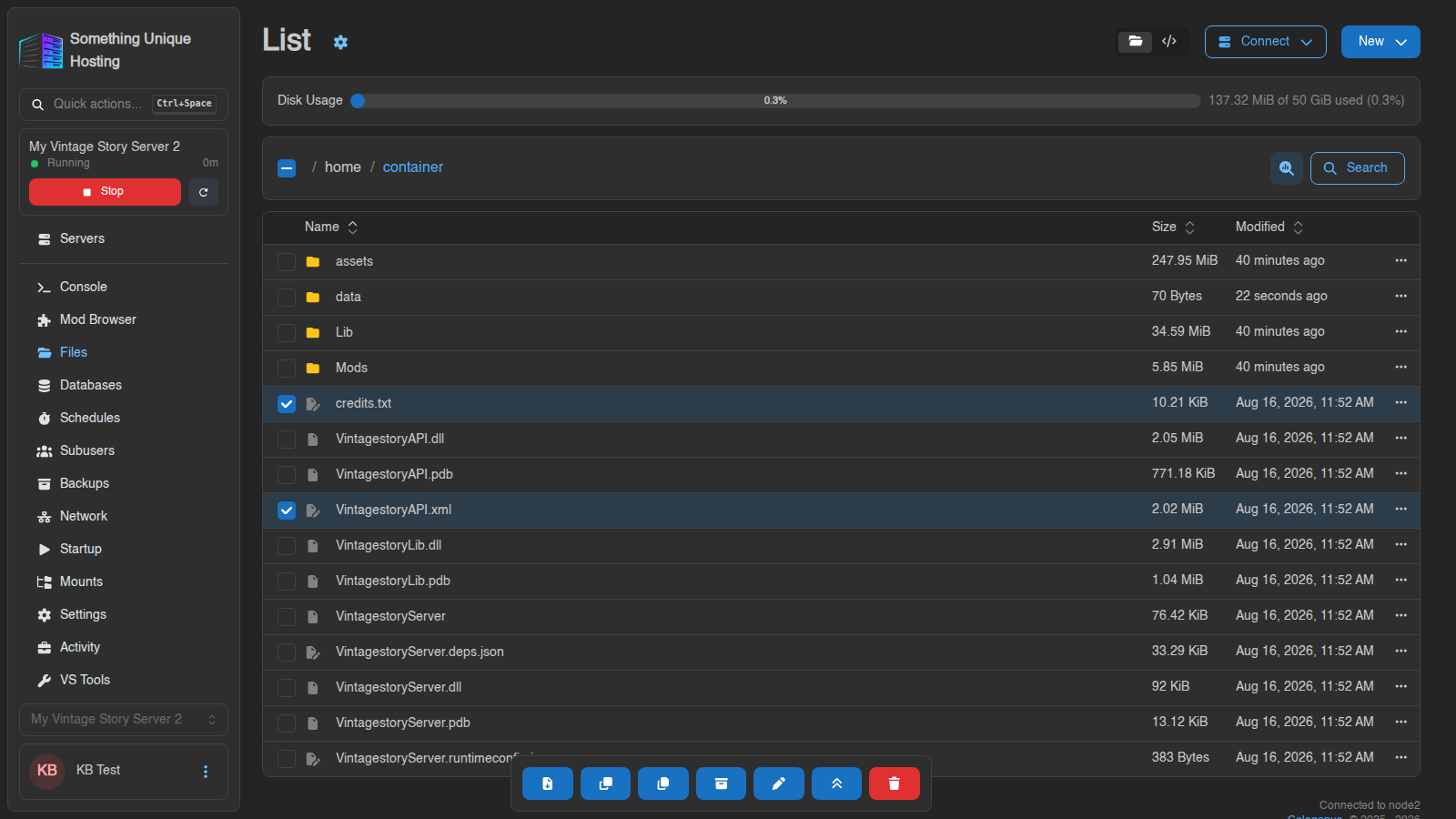The height and width of the screenshot is (819, 1456).
Task: Uncheck the credits.txt checkbox
Action: [287, 404]
